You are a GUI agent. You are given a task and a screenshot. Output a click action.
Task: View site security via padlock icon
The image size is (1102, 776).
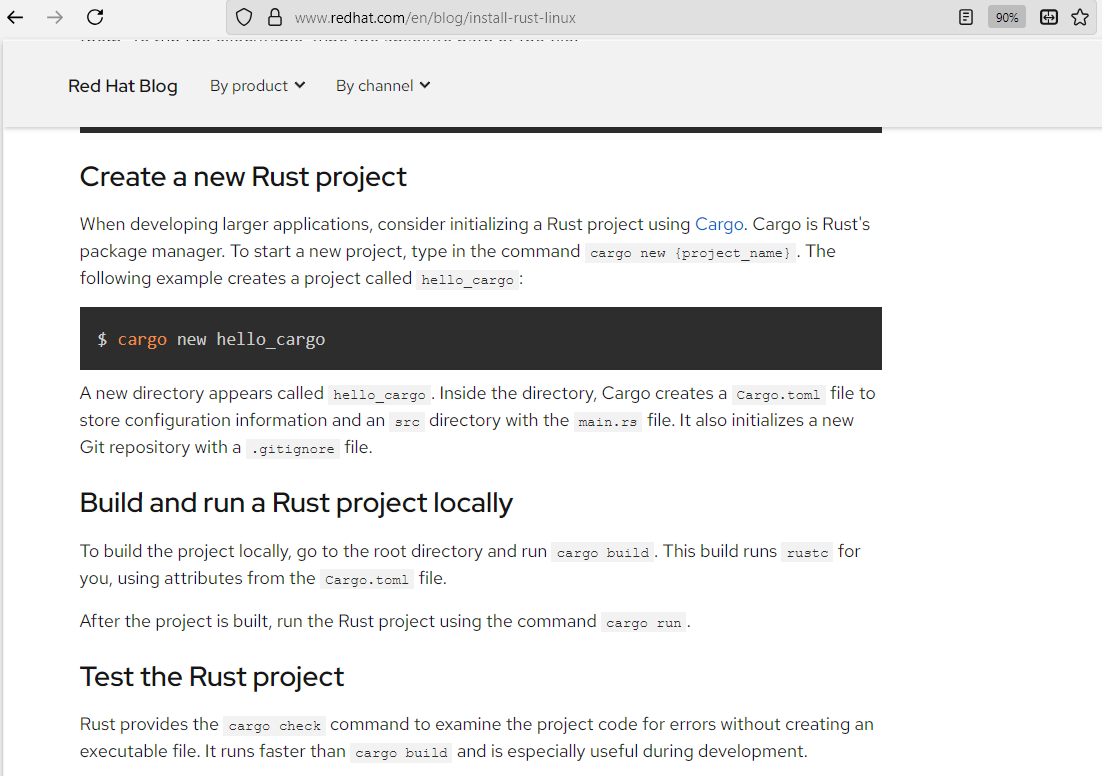pos(274,17)
